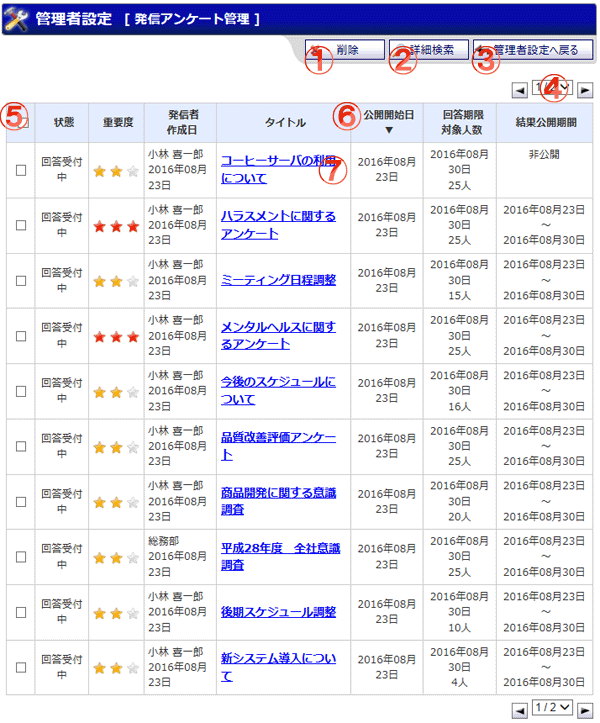Tick checkbox for コーヒーサーバの利用について row
The image size is (600, 723).
coord(21,170)
